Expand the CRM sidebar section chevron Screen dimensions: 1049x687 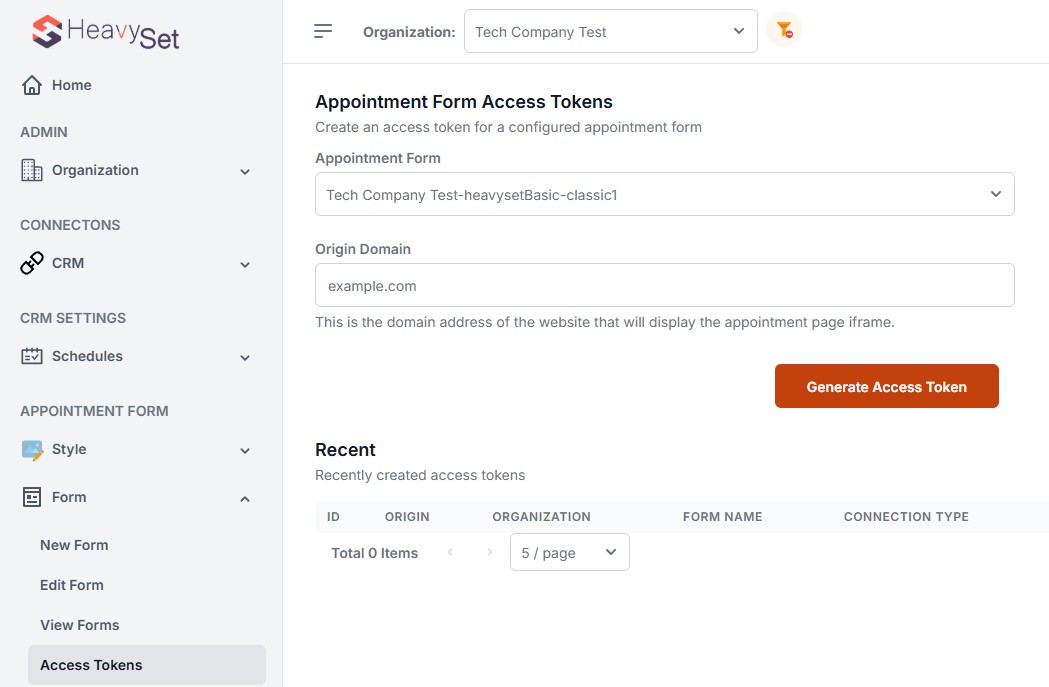coord(245,265)
